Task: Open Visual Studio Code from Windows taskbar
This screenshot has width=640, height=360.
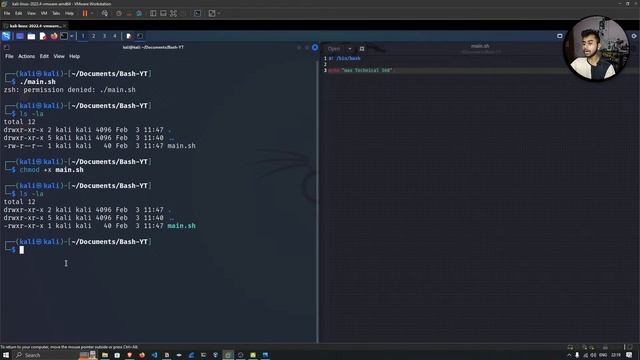Action: click(154, 355)
